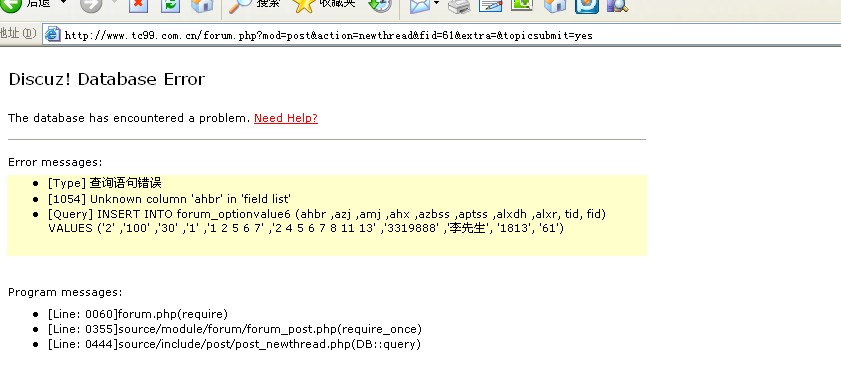This screenshot has width=841, height=375.
Task: Stop loading with the red X icon
Action: coord(138,4)
